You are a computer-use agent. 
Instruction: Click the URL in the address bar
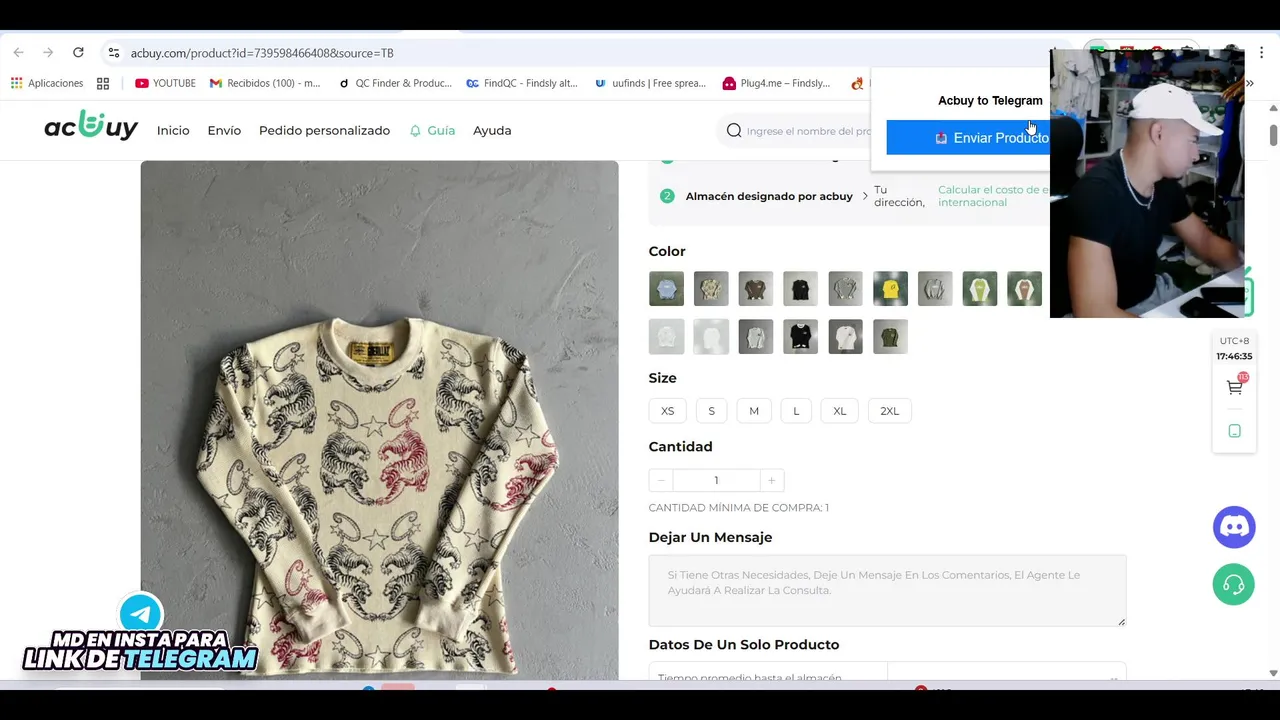click(x=262, y=53)
